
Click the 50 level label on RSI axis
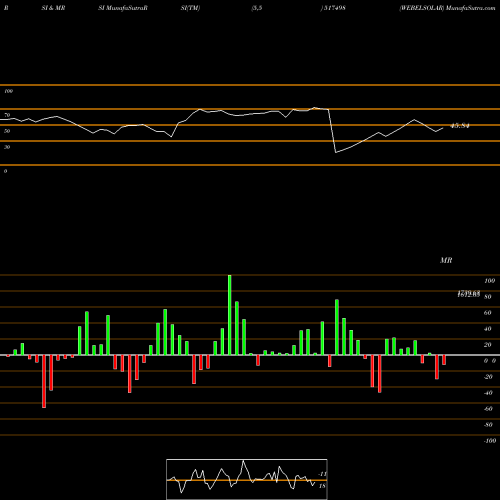pos(7,131)
